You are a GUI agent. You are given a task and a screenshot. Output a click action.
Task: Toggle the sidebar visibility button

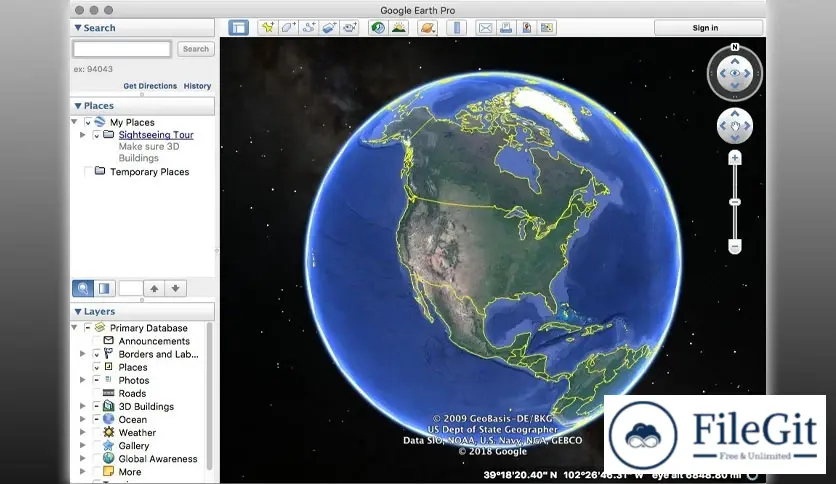[x=238, y=28]
